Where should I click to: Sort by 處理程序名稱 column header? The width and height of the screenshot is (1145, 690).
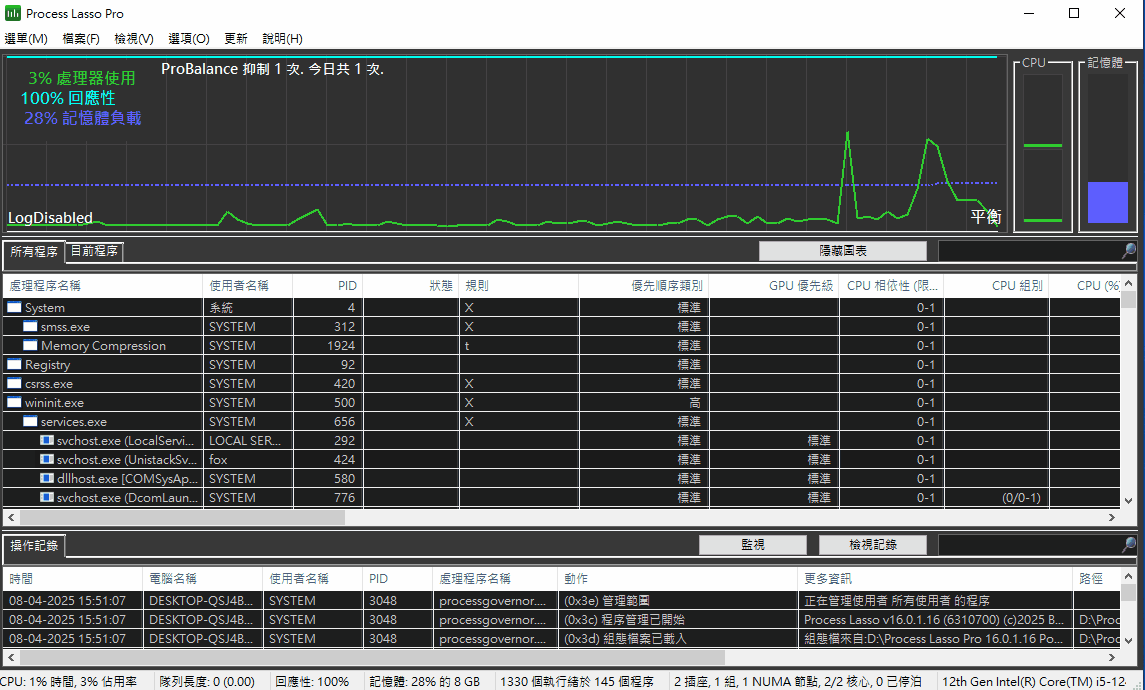(x=103, y=285)
